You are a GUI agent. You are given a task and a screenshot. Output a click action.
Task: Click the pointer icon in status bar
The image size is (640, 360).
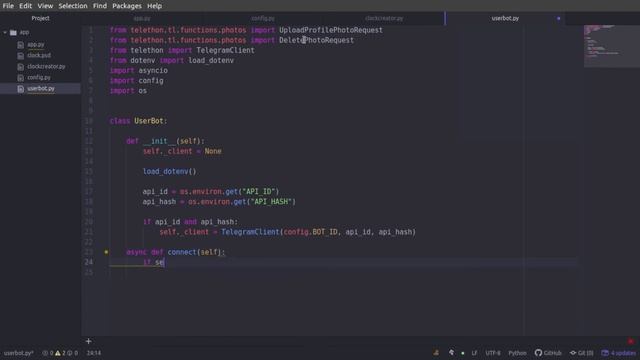(451, 353)
